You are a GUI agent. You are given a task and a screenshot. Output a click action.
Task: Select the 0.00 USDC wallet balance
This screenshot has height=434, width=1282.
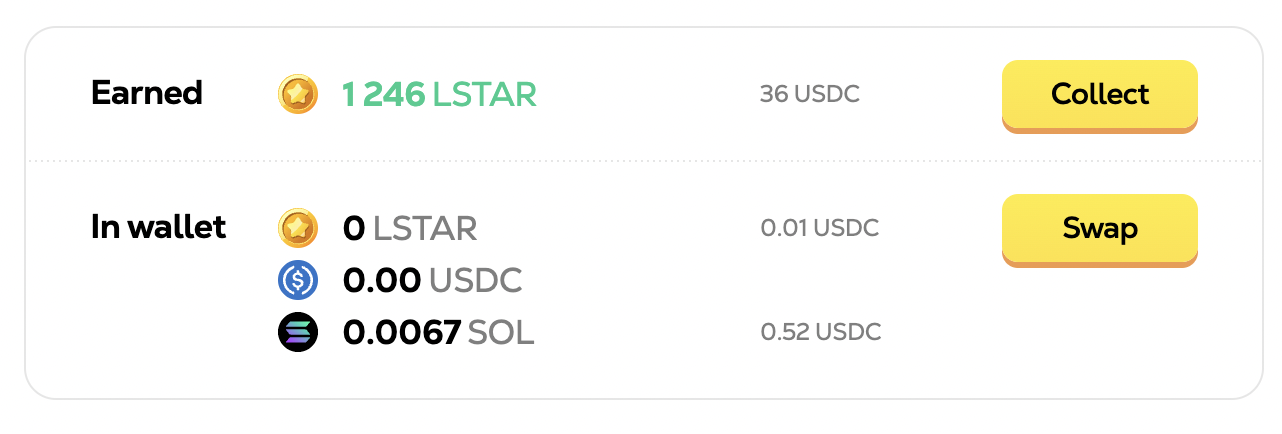(432, 281)
